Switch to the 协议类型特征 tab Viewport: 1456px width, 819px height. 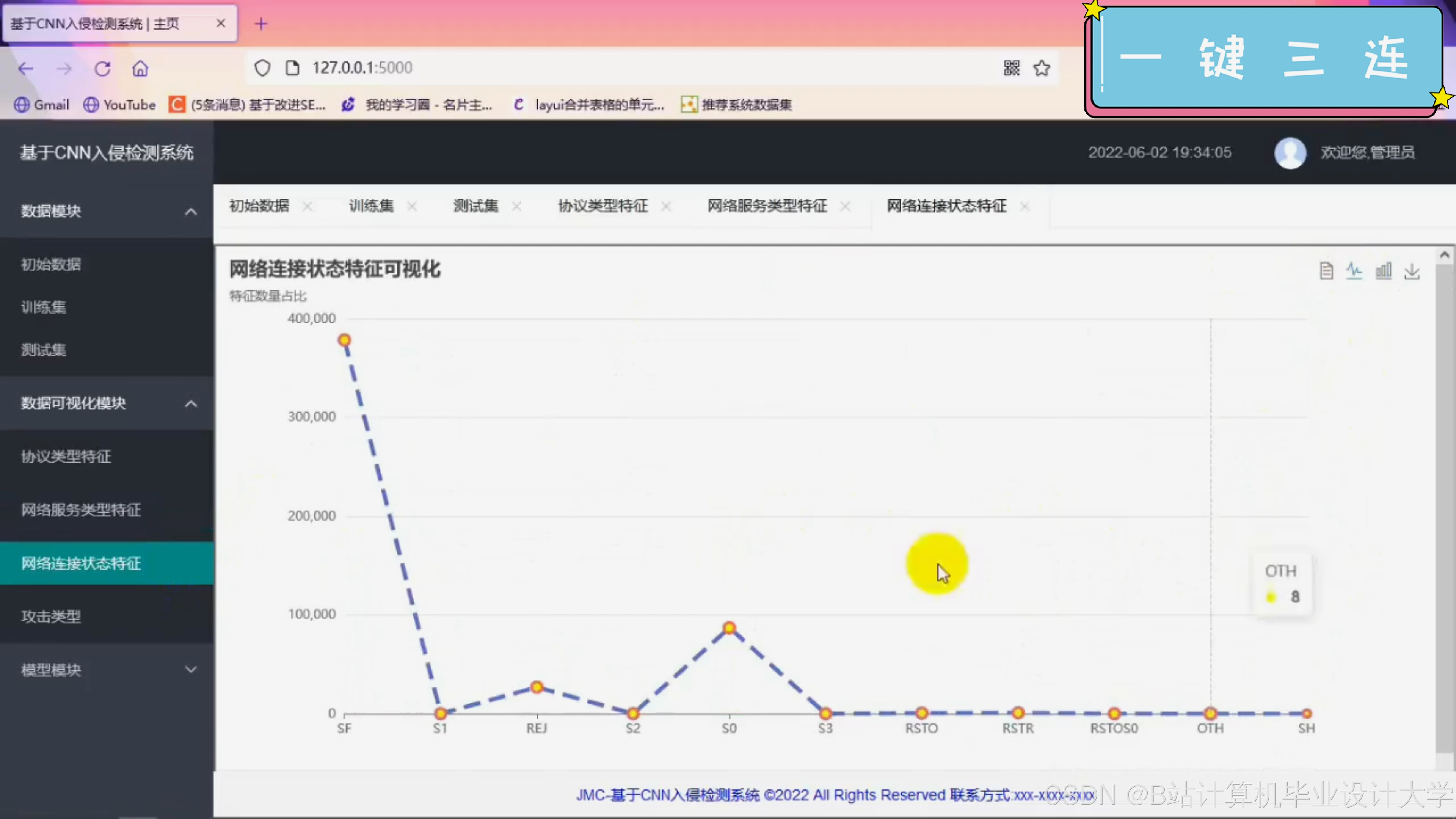[602, 206]
